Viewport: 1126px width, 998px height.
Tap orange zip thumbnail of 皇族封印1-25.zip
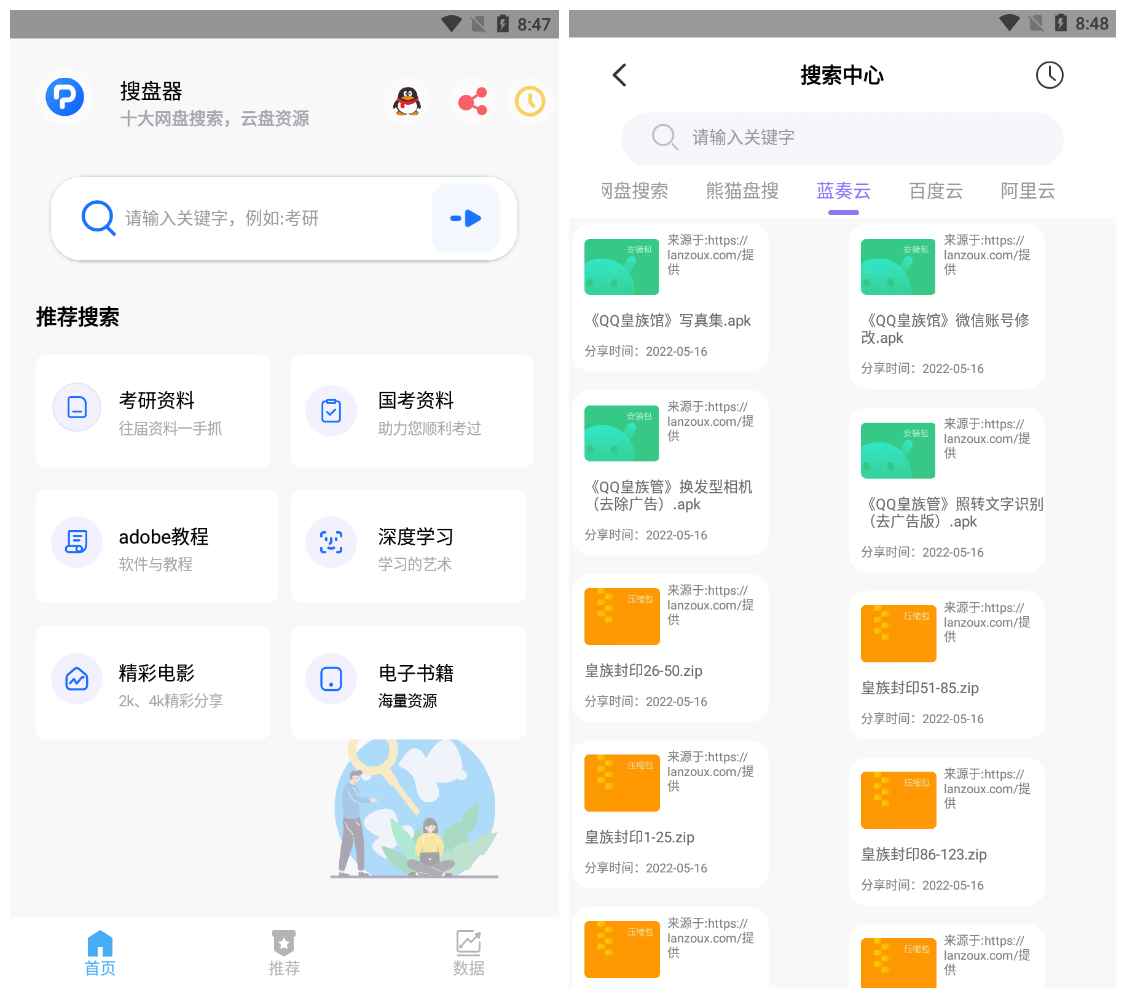[621, 783]
